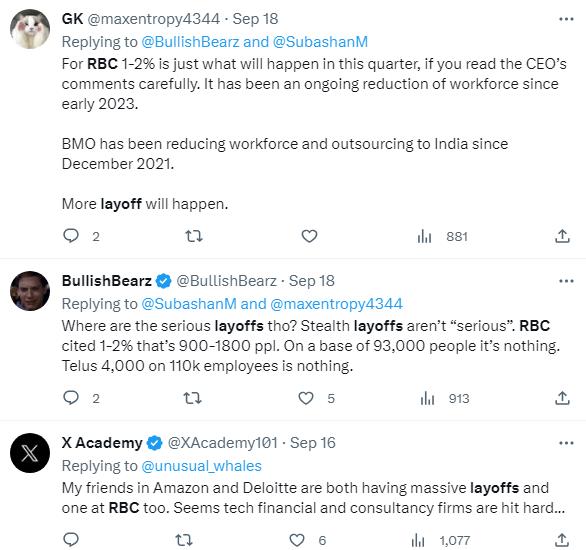The height and width of the screenshot is (550, 586).
Task: Share GK's tweet via share icon
Action: point(562,236)
